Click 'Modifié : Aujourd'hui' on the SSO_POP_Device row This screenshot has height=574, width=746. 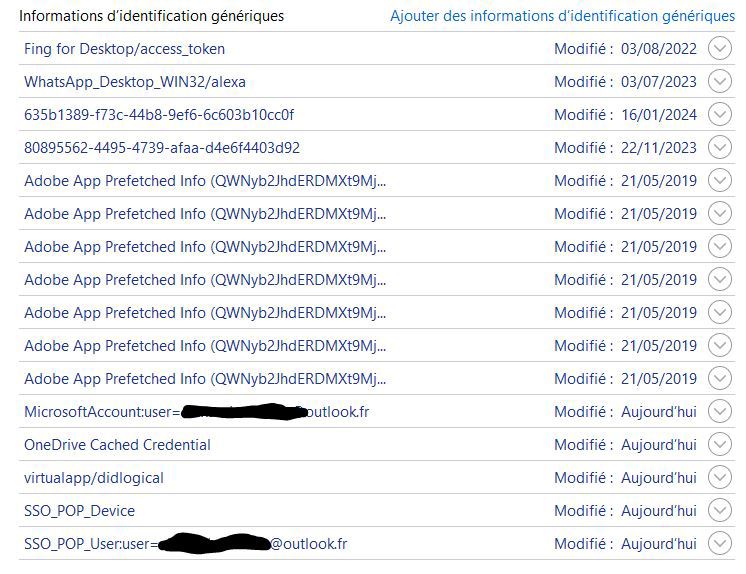click(625, 510)
